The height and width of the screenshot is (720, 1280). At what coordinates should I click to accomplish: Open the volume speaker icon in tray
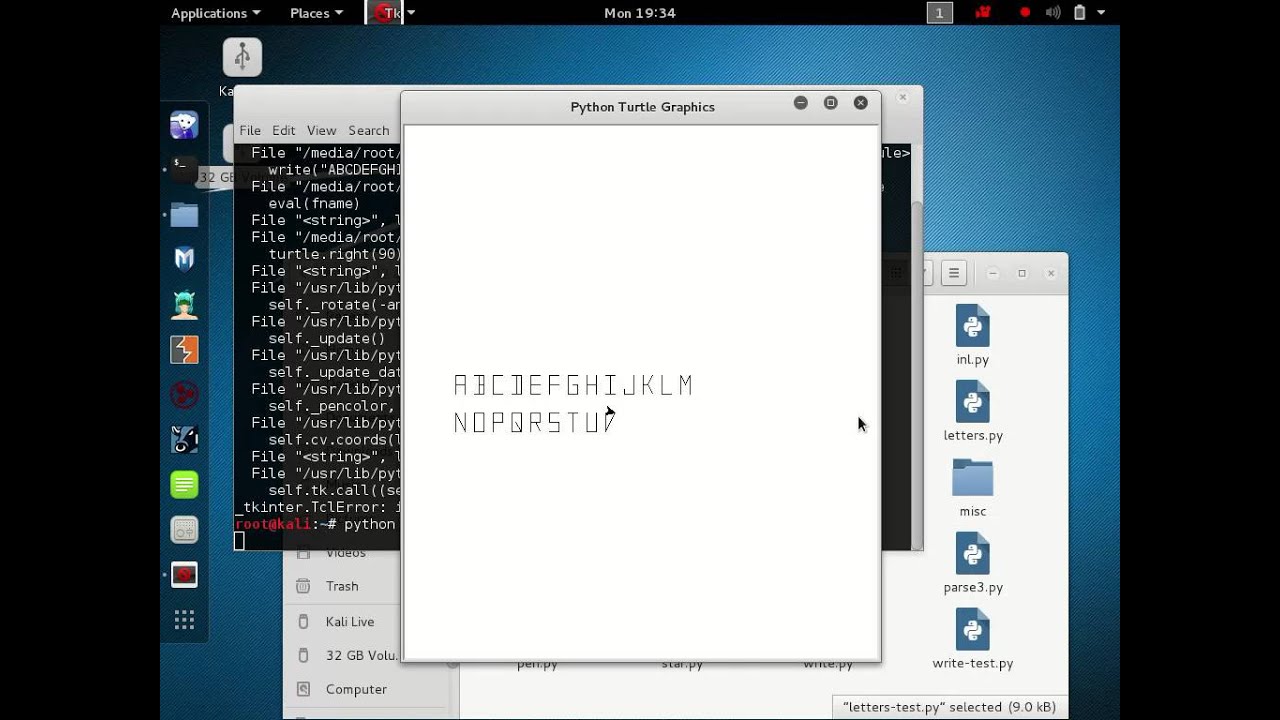click(x=1052, y=13)
